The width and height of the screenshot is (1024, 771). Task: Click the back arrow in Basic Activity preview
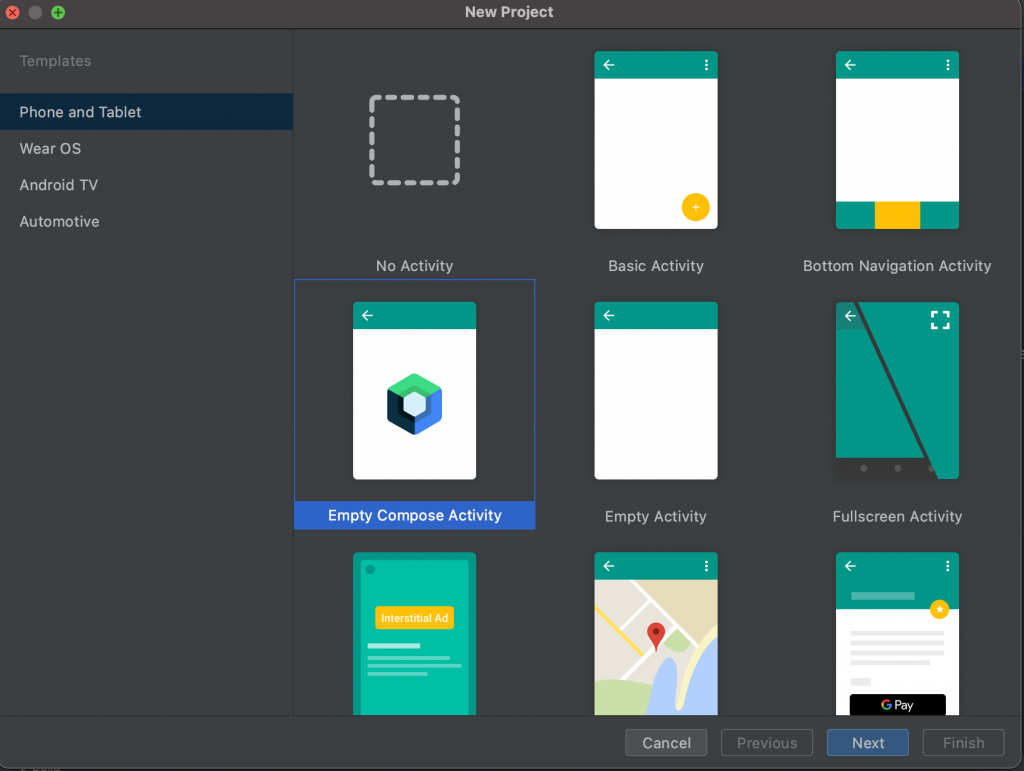[x=609, y=65]
